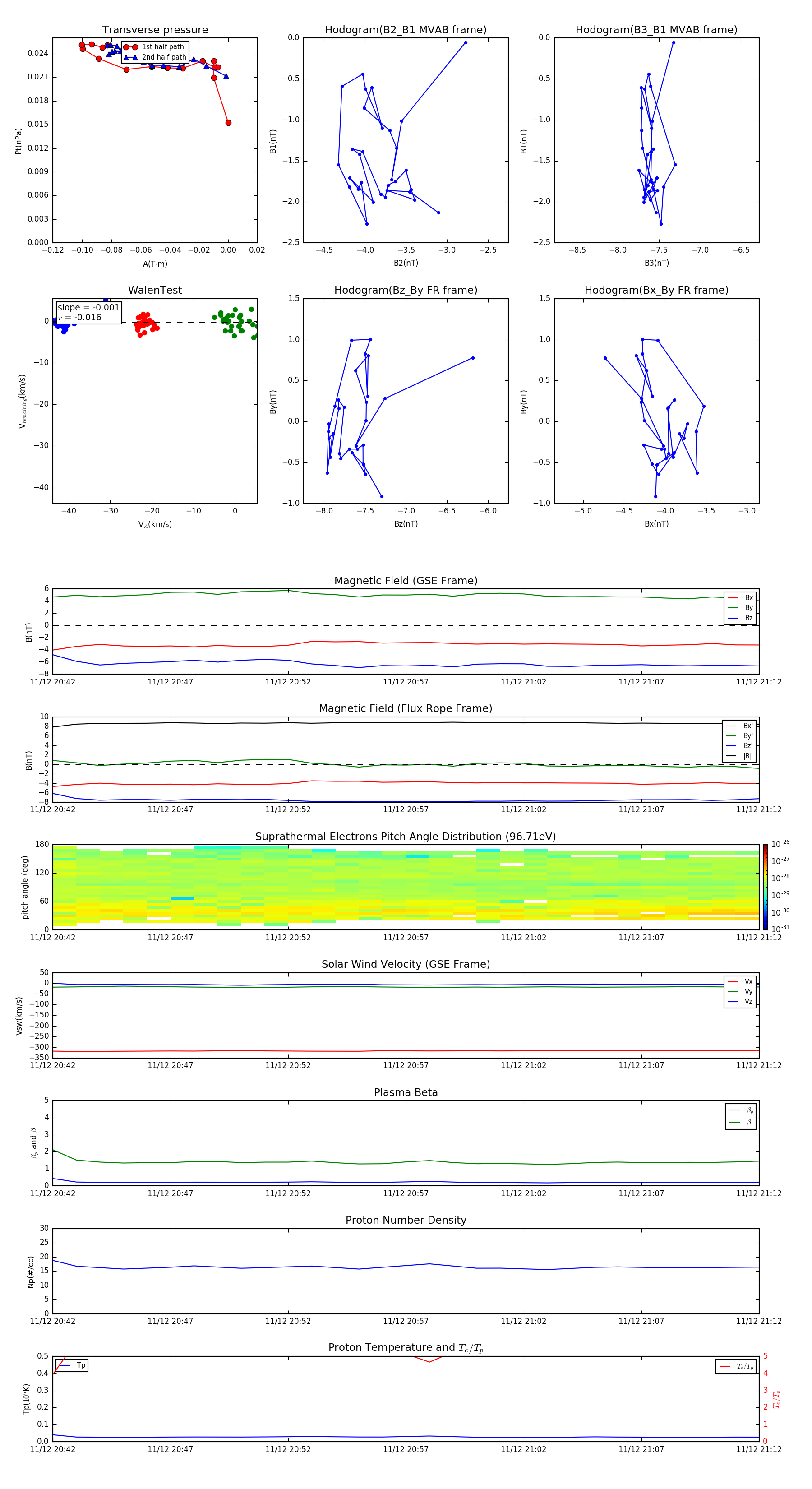The width and height of the screenshot is (812, 1489).
Task: Click '11/12 21:02' tick under Solar Wind Velocity plot
Action: tap(524, 1065)
